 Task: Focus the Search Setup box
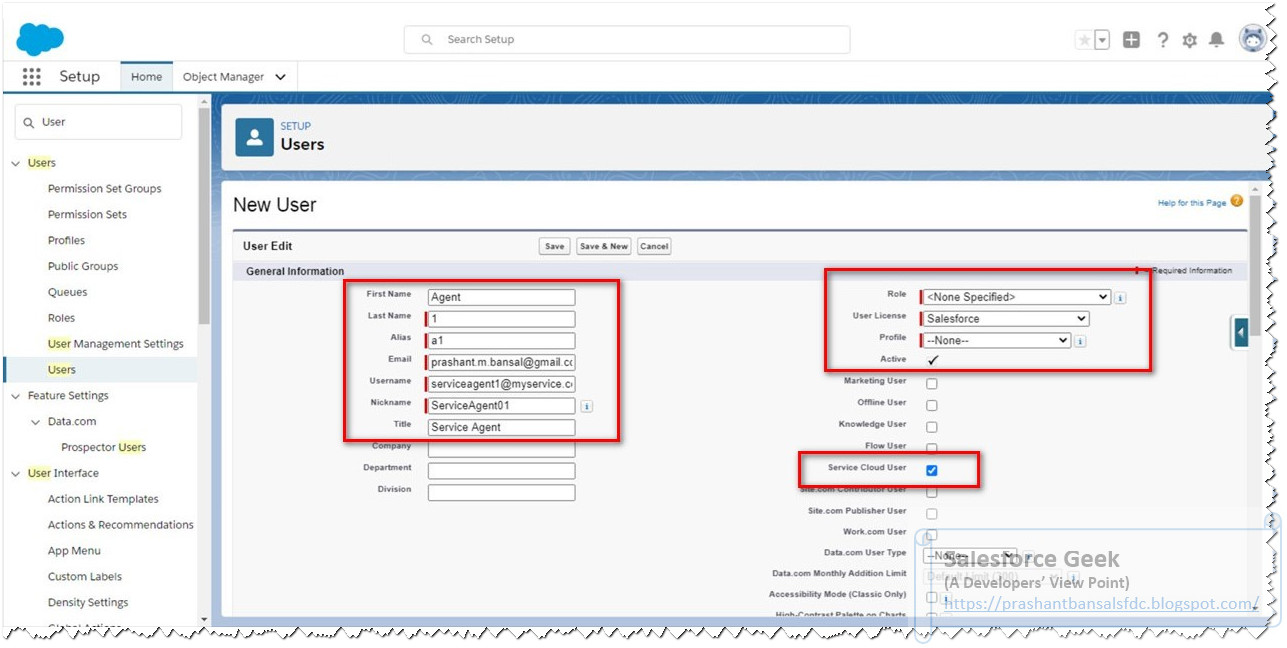pos(627,39)
